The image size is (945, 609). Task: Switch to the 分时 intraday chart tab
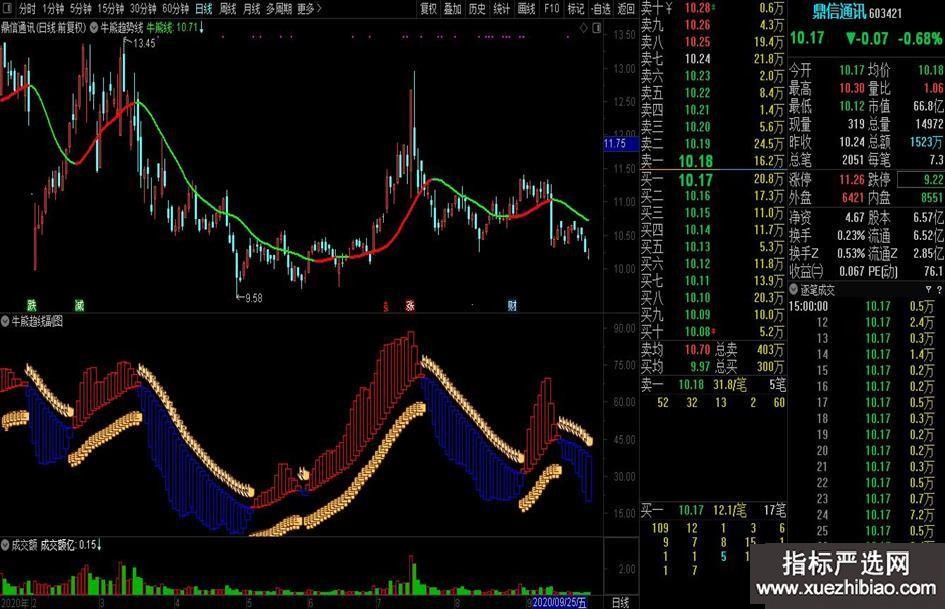point(27,8)
